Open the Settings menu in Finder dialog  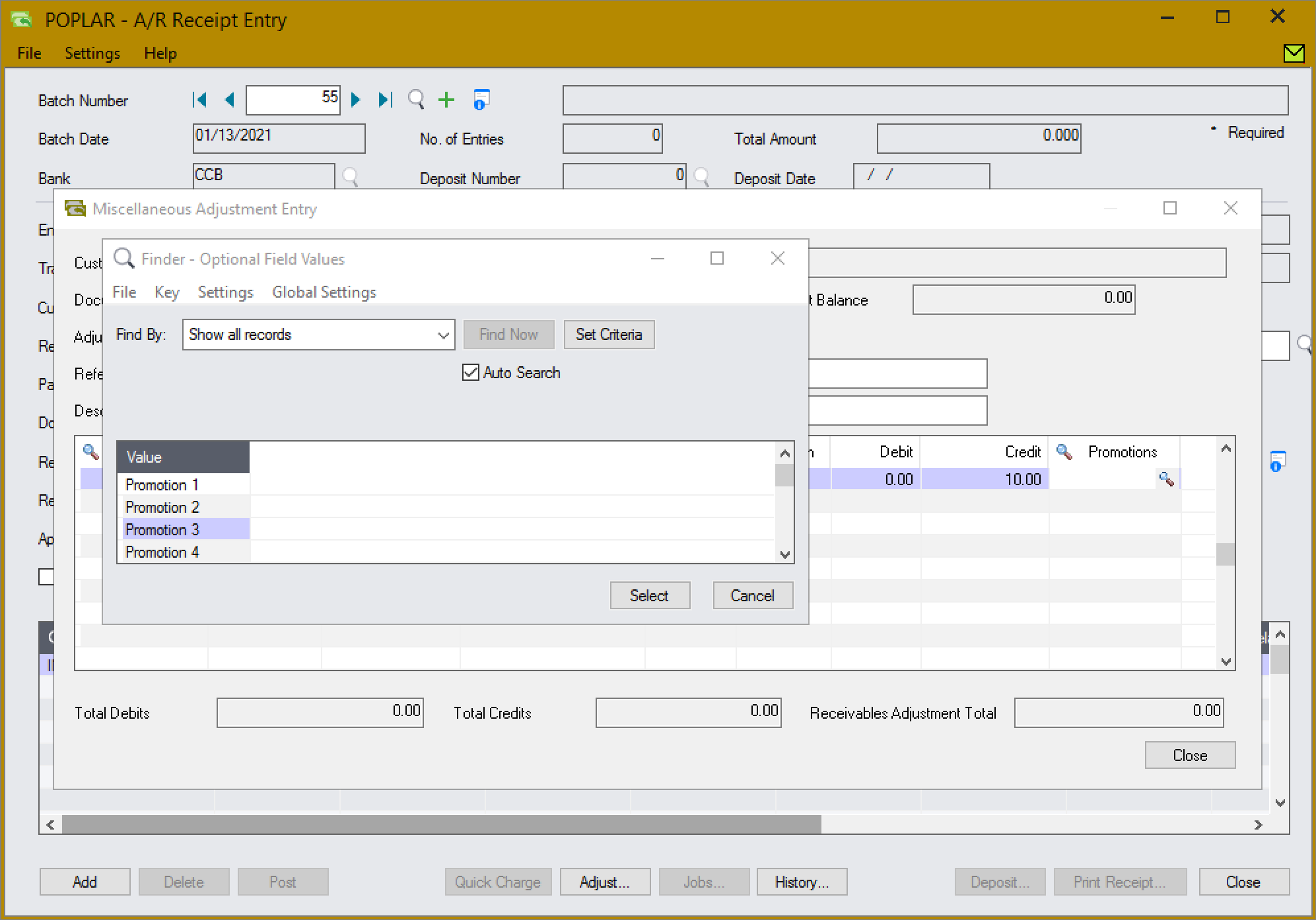tap(226, 292)
